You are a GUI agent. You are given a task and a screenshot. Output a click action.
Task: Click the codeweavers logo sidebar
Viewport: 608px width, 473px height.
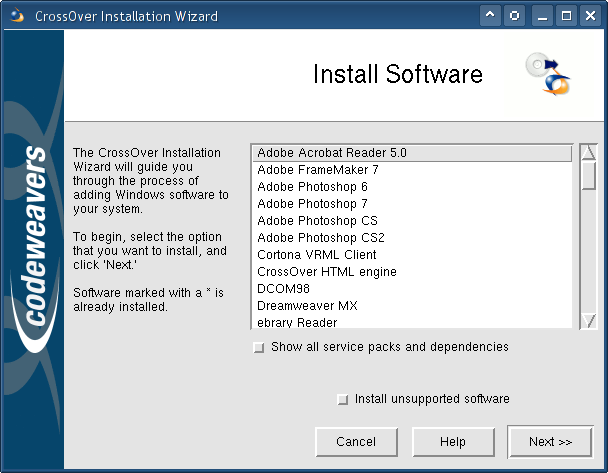click(33, 249)
